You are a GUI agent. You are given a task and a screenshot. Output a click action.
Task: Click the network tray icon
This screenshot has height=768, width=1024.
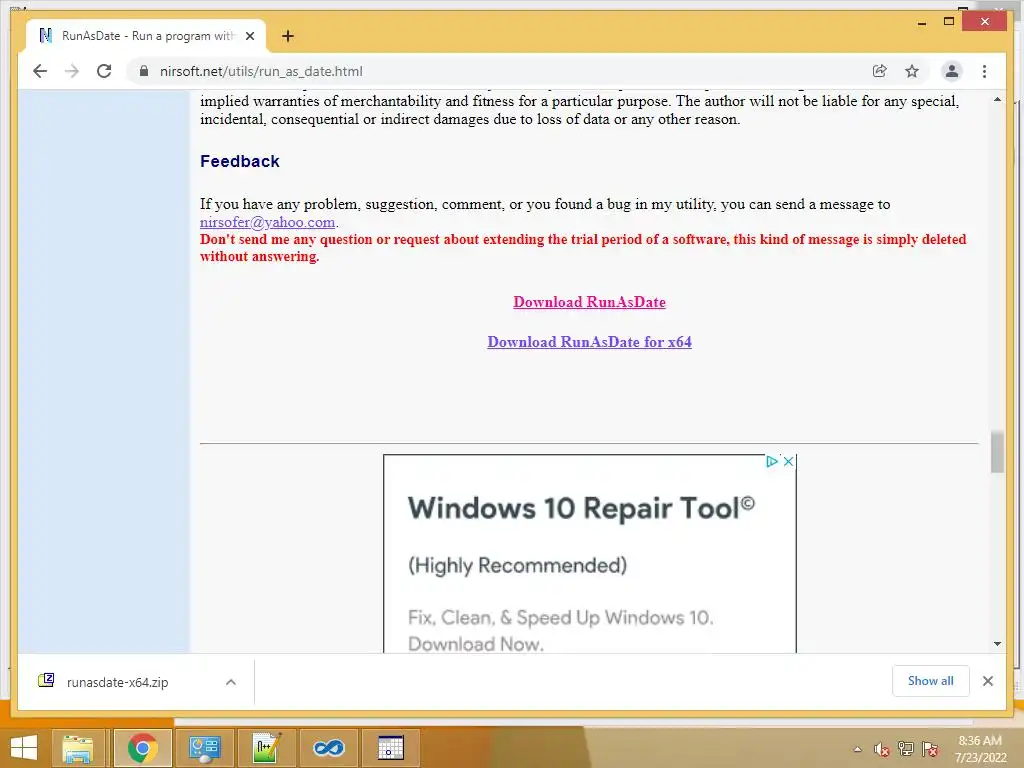tap(906, 749)
